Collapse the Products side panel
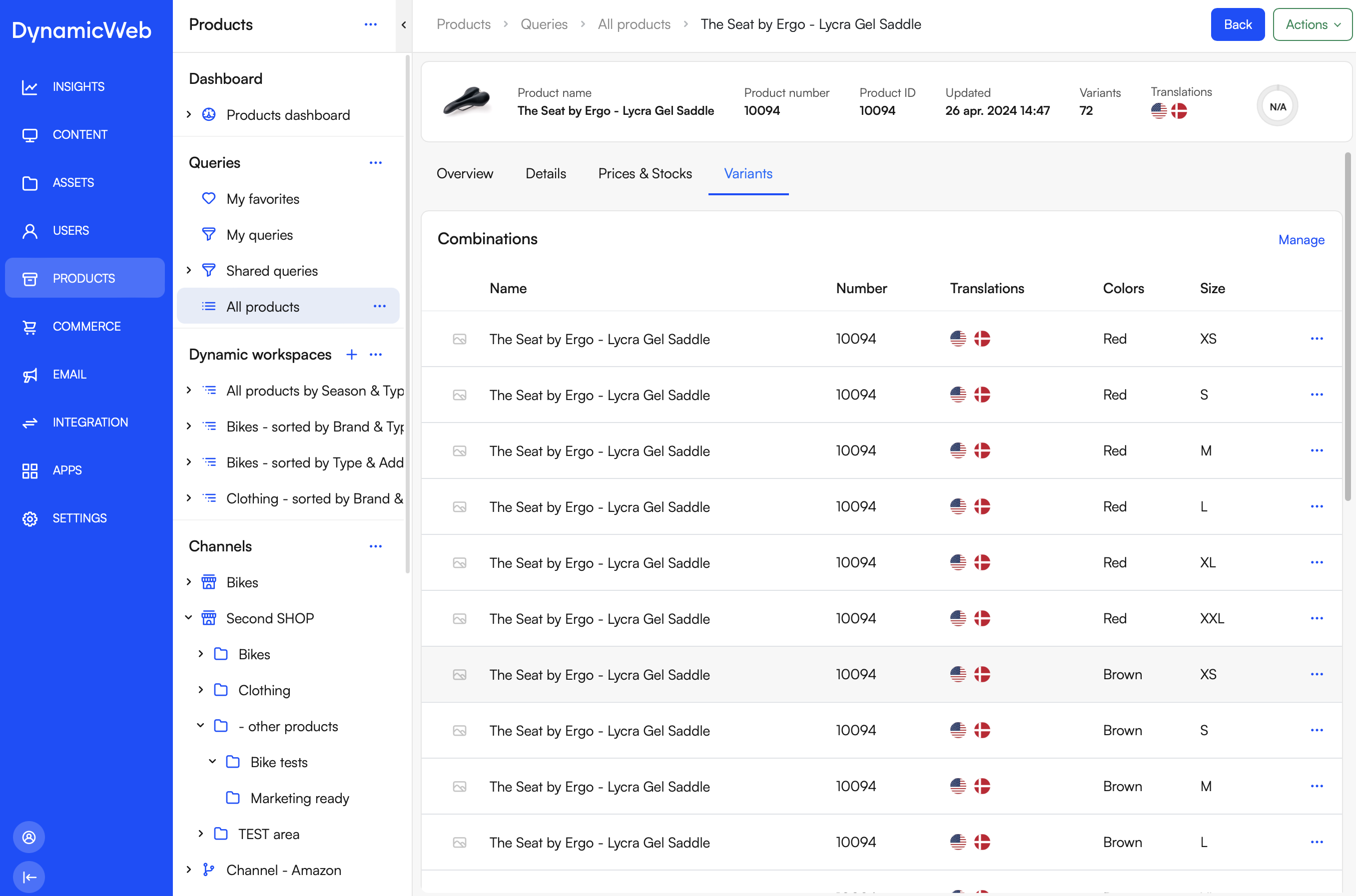The image size is (1356, 896). (x=404, y=25)
